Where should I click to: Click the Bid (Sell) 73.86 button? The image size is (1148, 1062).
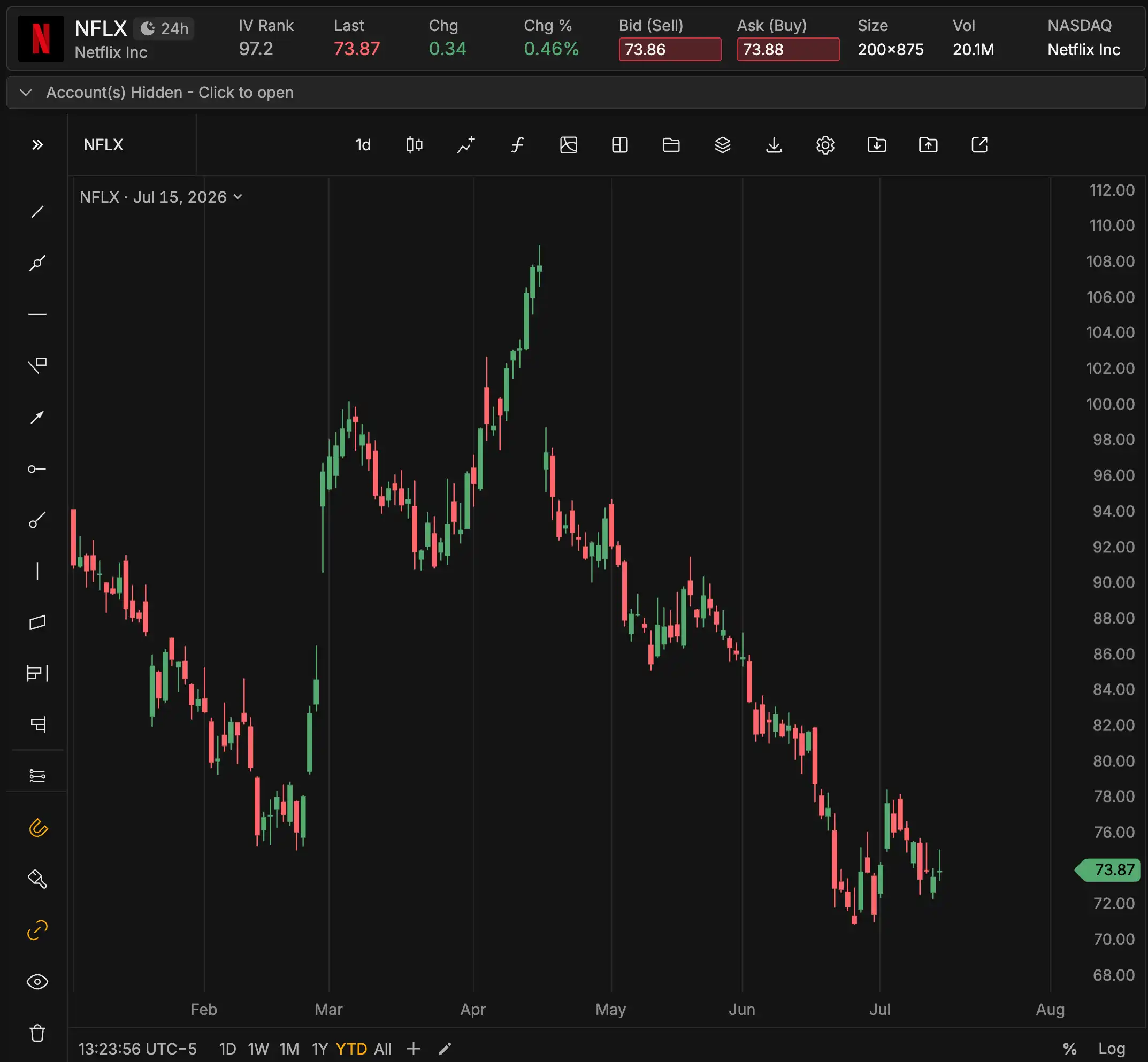pyautogui.click(x=670, y=49)
